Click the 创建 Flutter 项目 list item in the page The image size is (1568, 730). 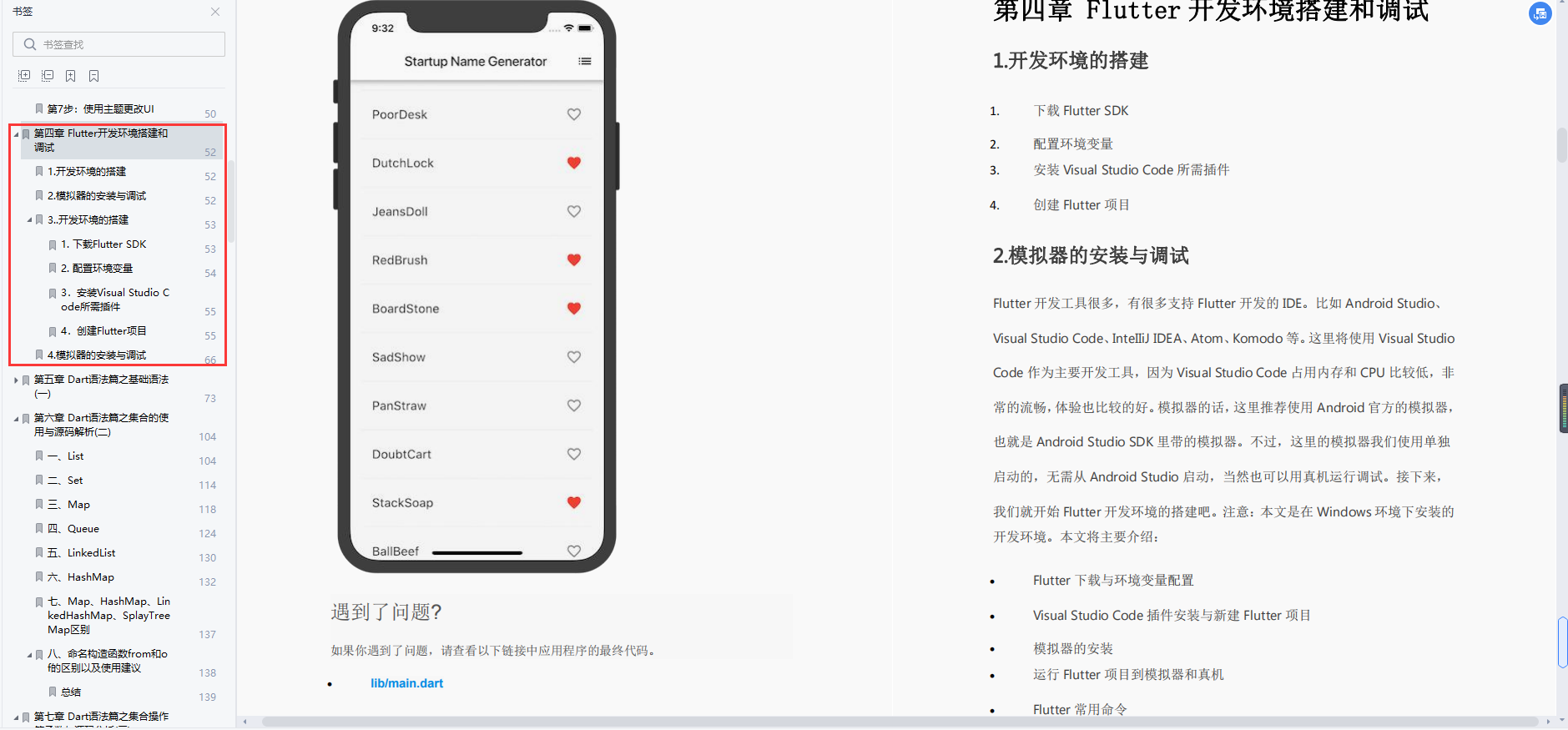pyautogui.click(x=1081, y=205)
